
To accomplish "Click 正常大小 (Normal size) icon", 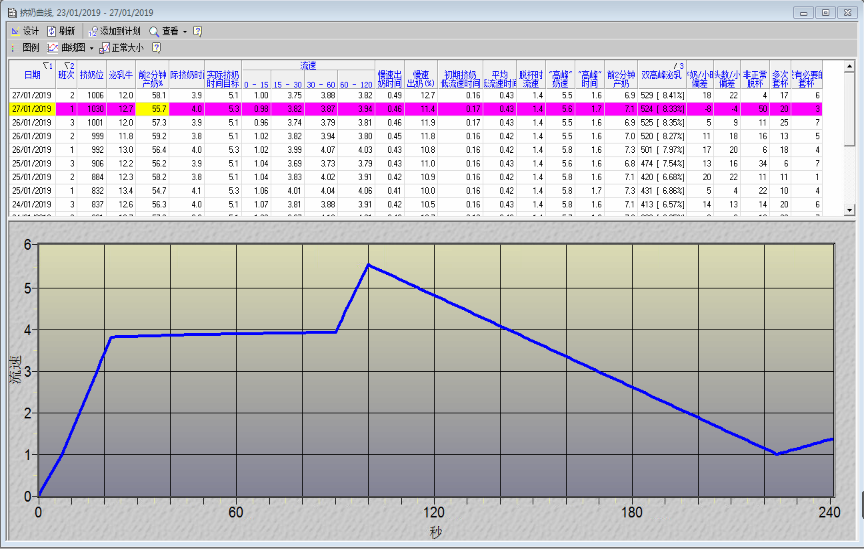I will [104, 47].
